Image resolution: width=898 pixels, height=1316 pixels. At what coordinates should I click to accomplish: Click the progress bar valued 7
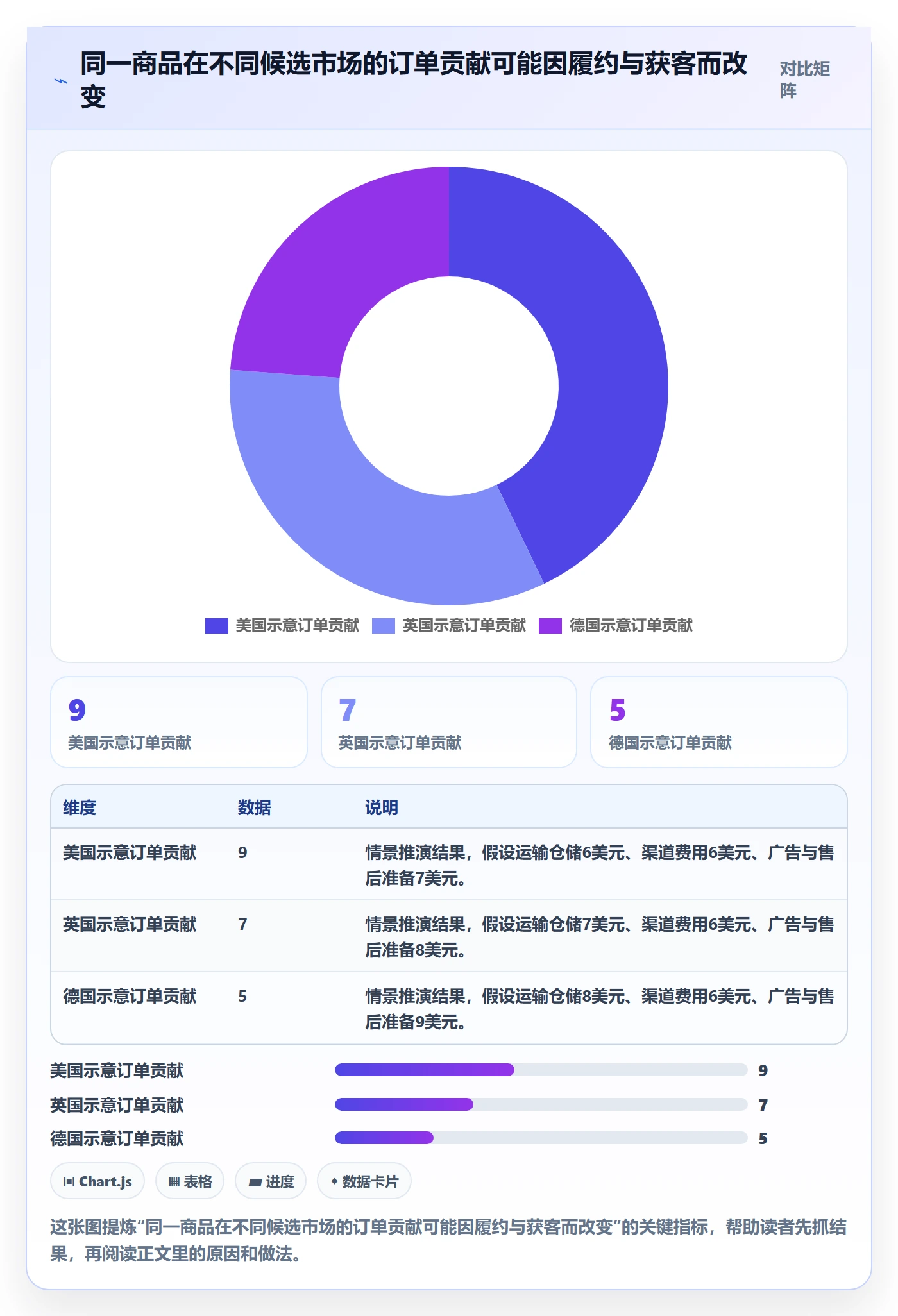(x=541, y=1104)
